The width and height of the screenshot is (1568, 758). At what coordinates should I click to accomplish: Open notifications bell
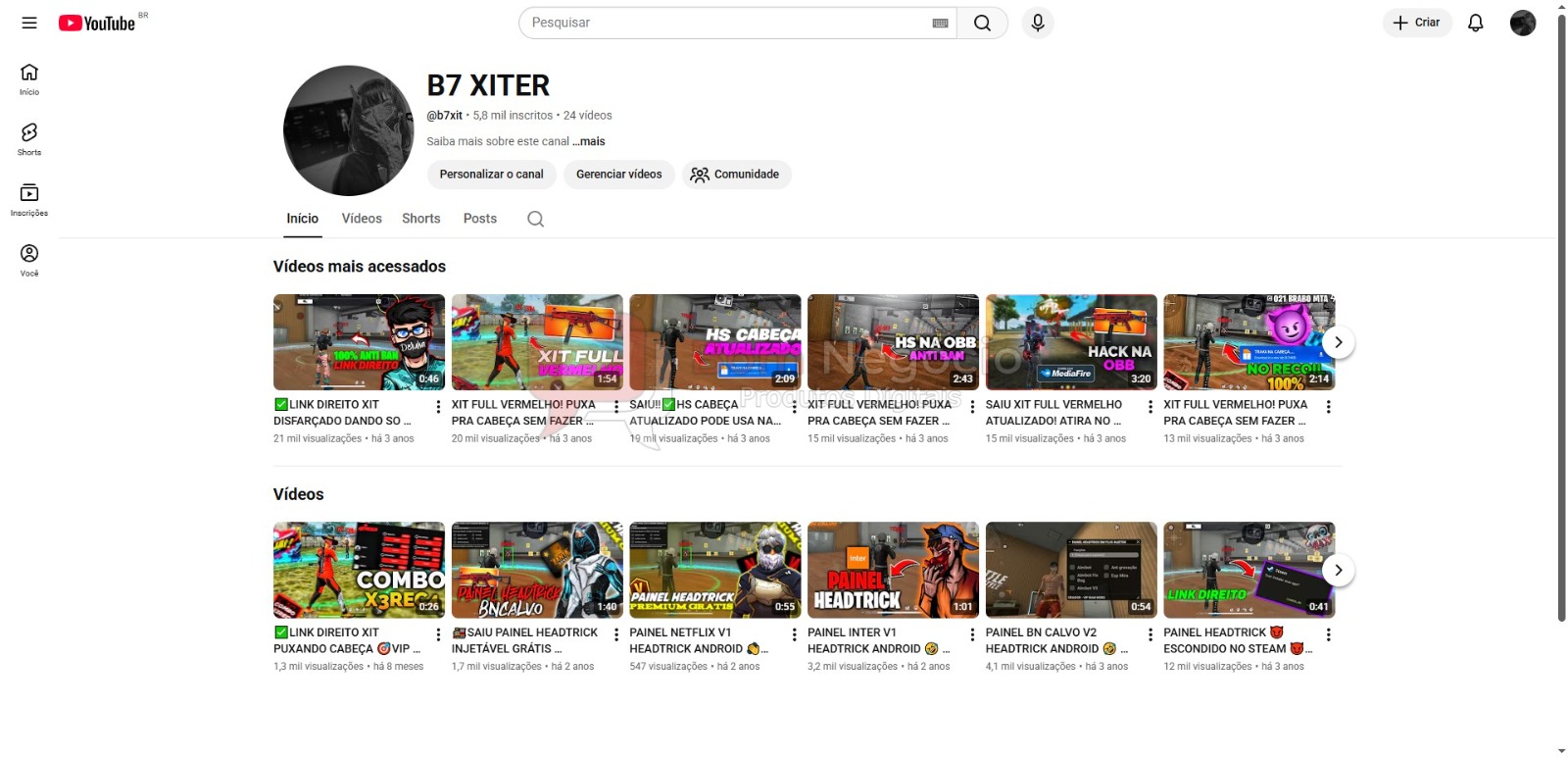click(x=1475, y=23)
